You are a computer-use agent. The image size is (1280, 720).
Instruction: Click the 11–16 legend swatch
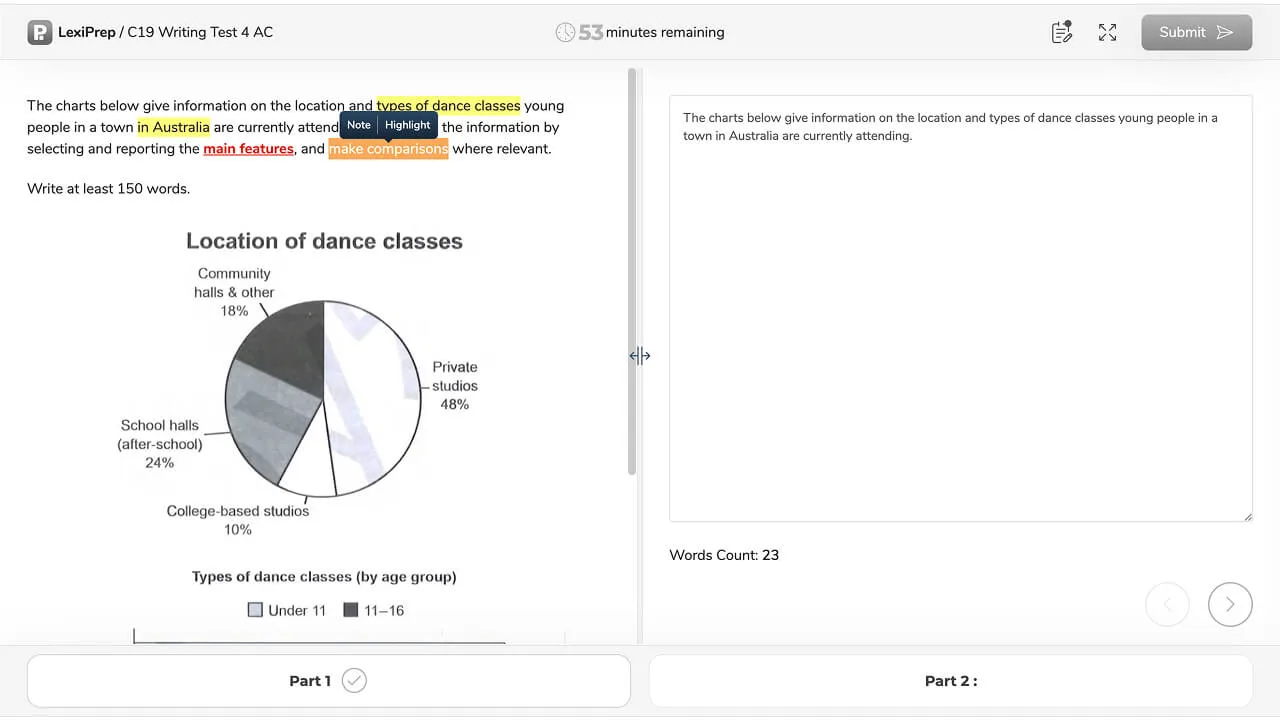point(351,610)
